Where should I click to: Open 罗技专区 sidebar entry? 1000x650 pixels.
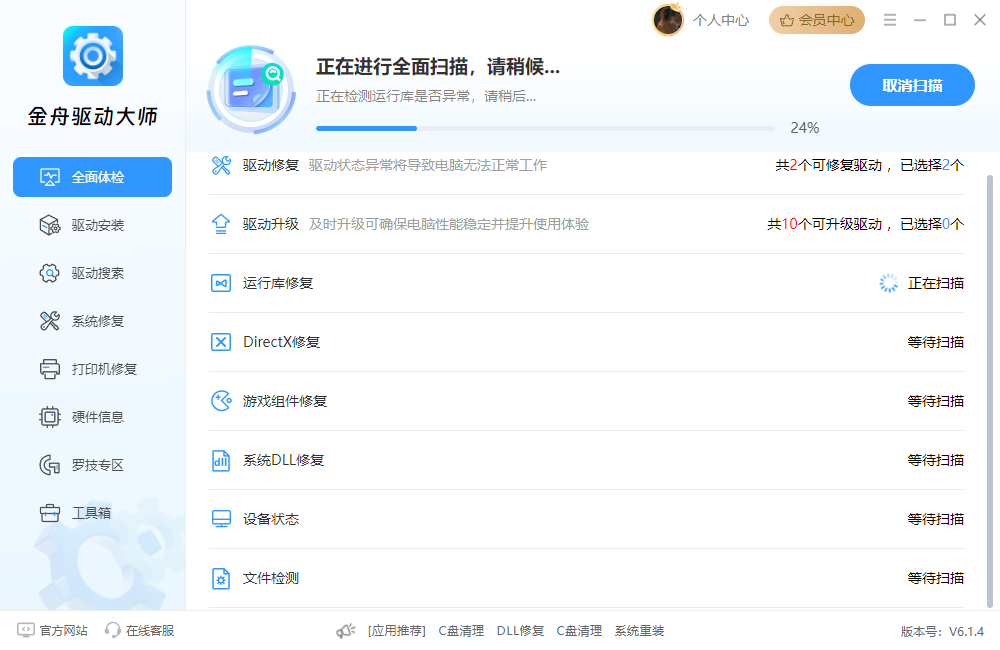coord(92,465)
